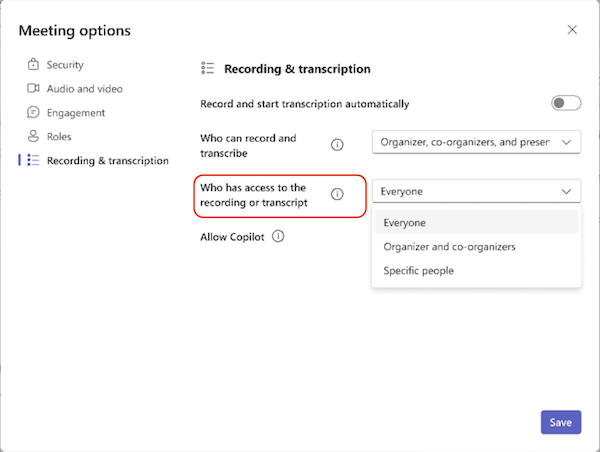Click the Engagement chat bubble icon
Screen dimensions: 600x452
[33, 113]
